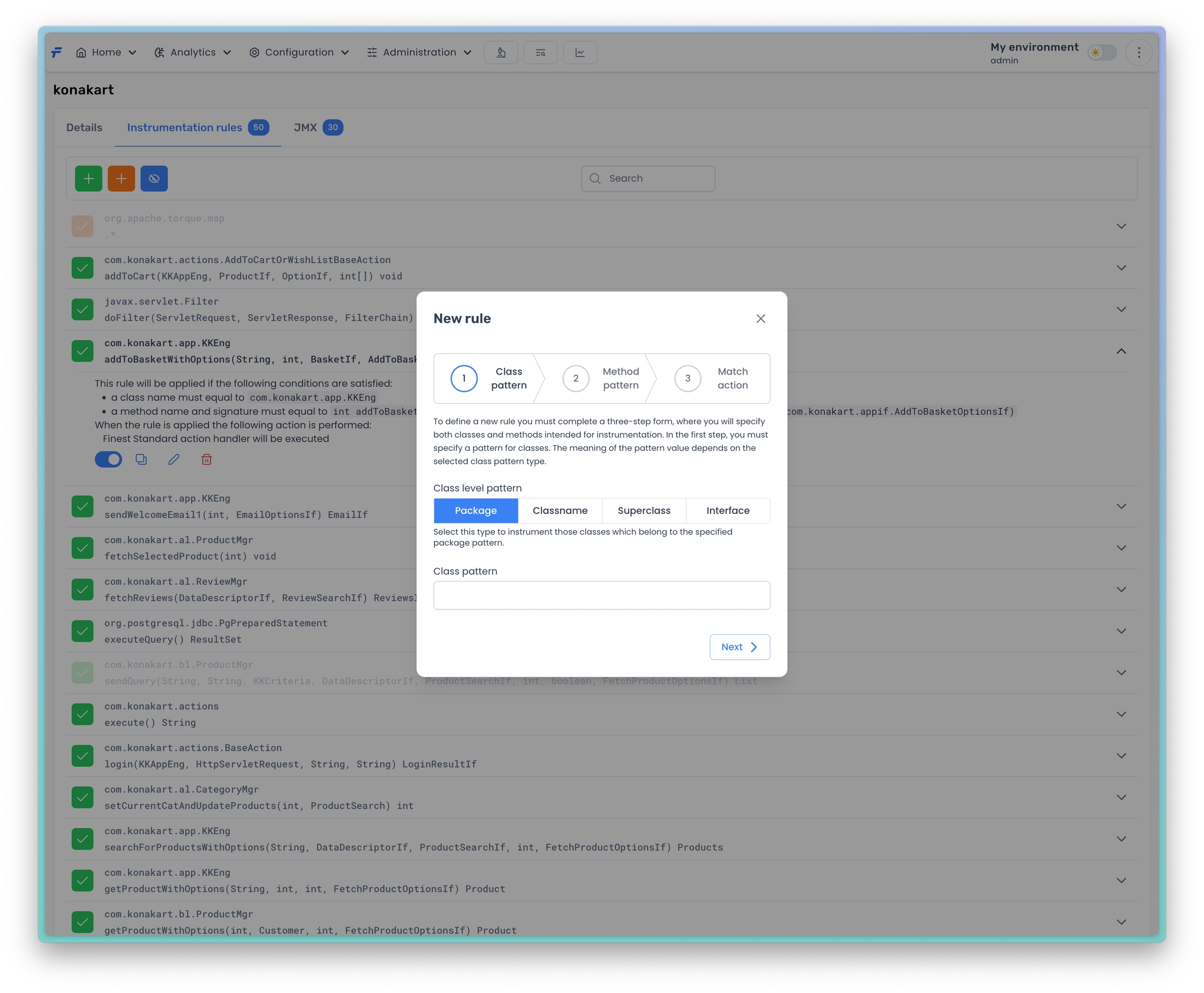
Task: Expand the searchForProductsWithOptions rule row
Action: [1121, 839]
